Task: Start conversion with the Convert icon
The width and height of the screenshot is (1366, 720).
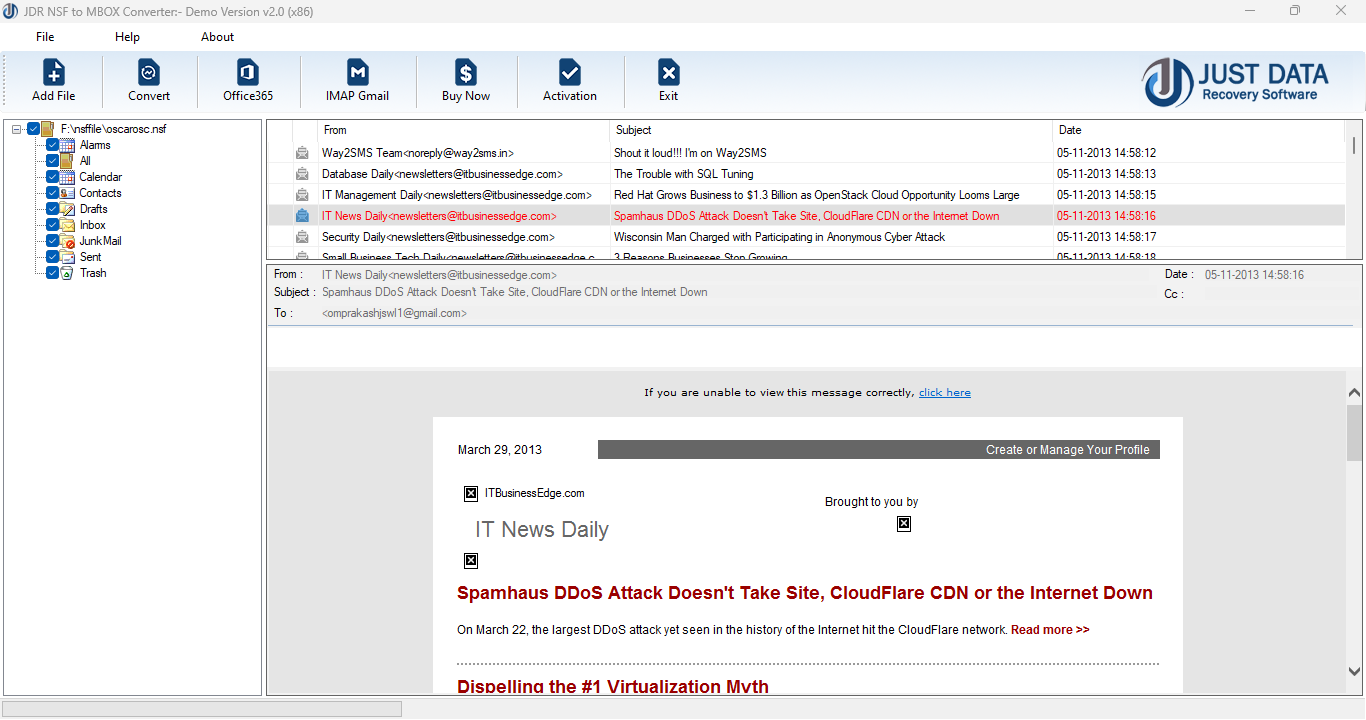Action: click(x=149, y=72)
